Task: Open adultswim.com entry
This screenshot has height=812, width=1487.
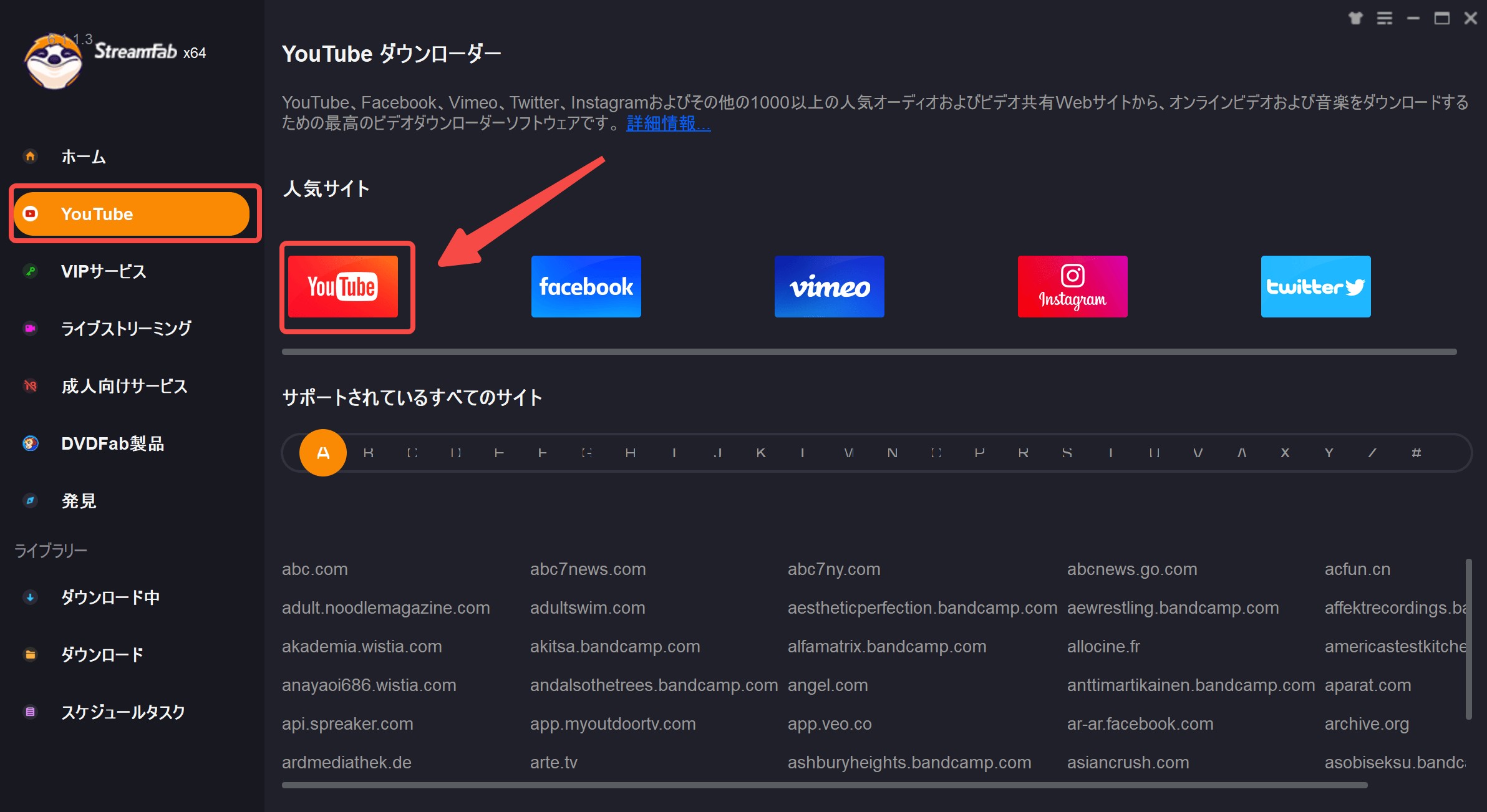Action: pyautogui.click(x=588, y=607)
